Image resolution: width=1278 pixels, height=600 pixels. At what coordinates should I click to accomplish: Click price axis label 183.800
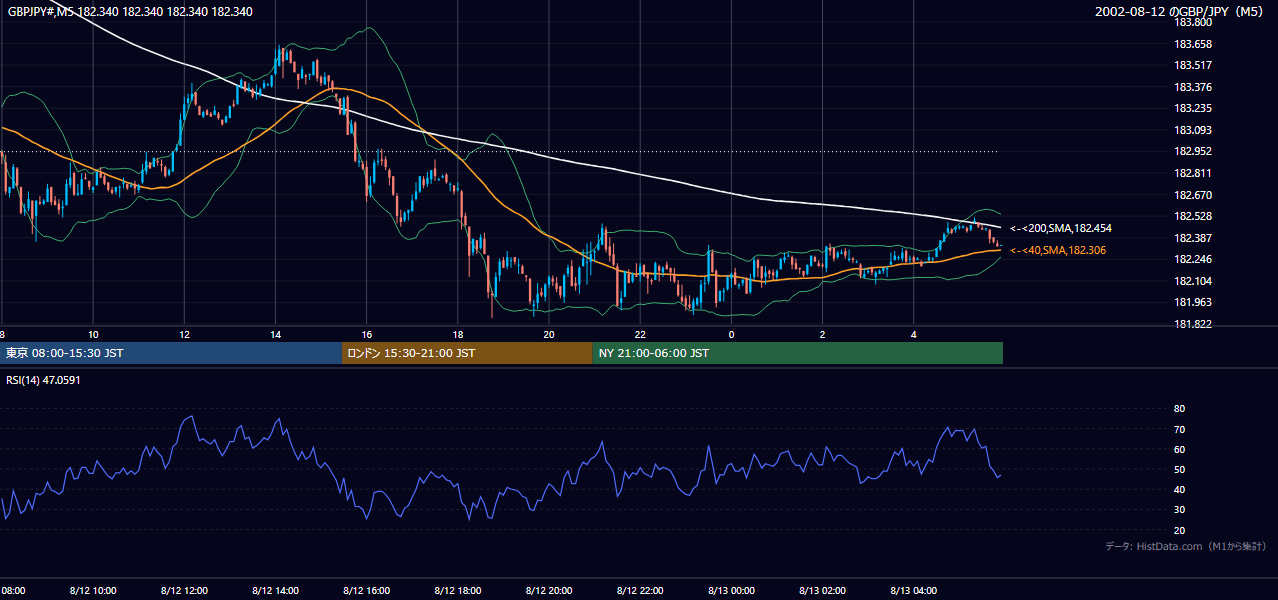(1193, 22)
